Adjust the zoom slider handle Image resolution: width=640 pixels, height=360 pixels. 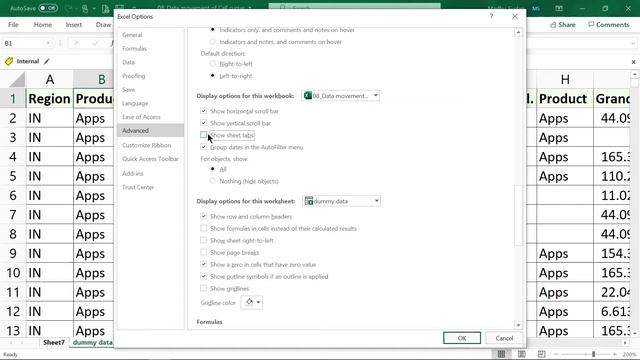(593, 354)
